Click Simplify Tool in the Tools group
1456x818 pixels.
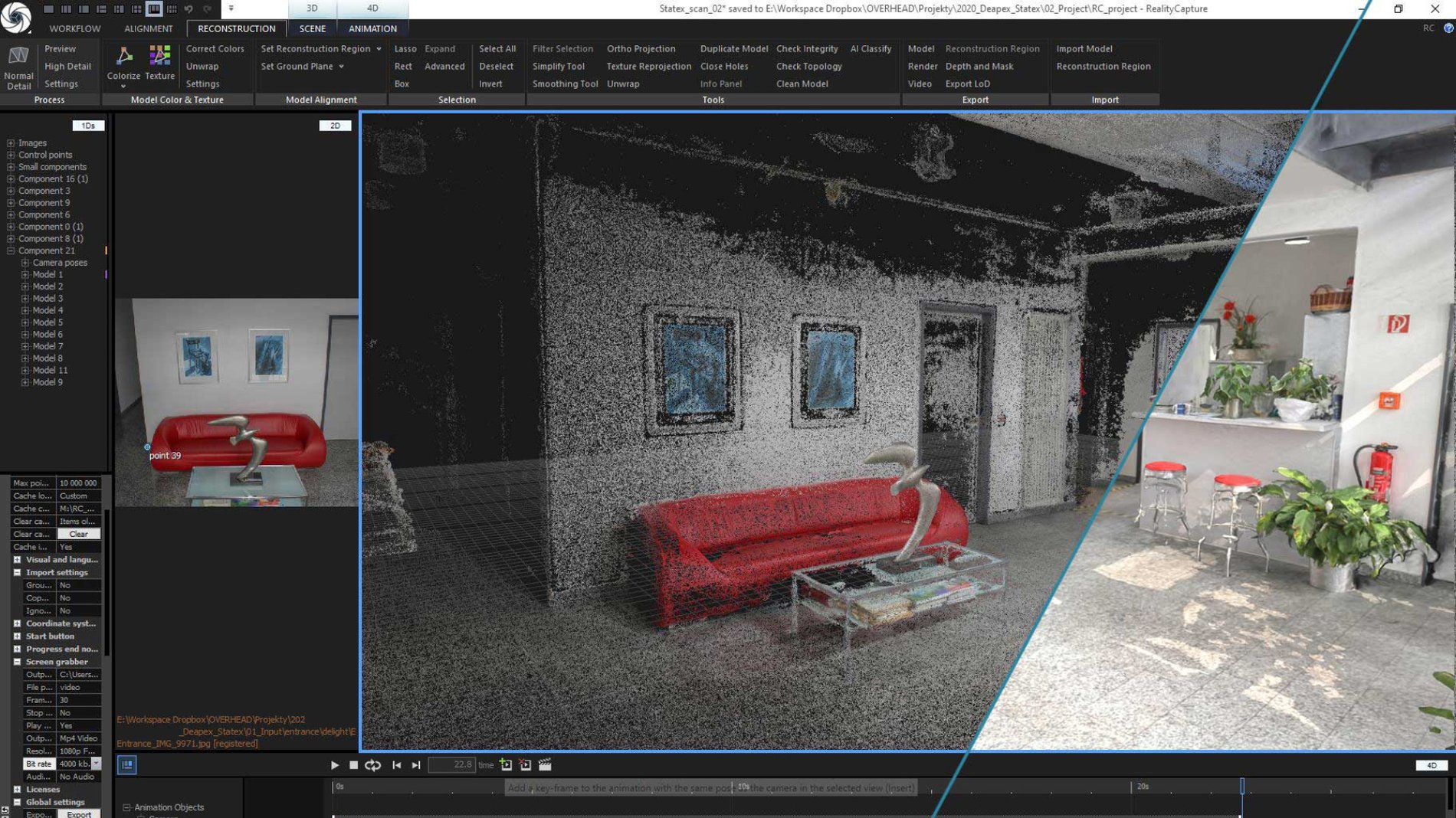tap(559, 66)
